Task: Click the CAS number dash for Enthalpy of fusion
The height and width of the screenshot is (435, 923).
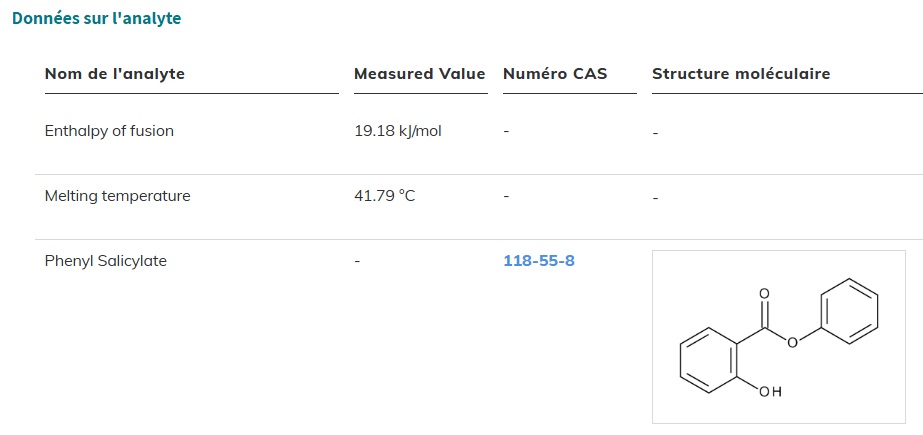Action: tap(506, 132)
